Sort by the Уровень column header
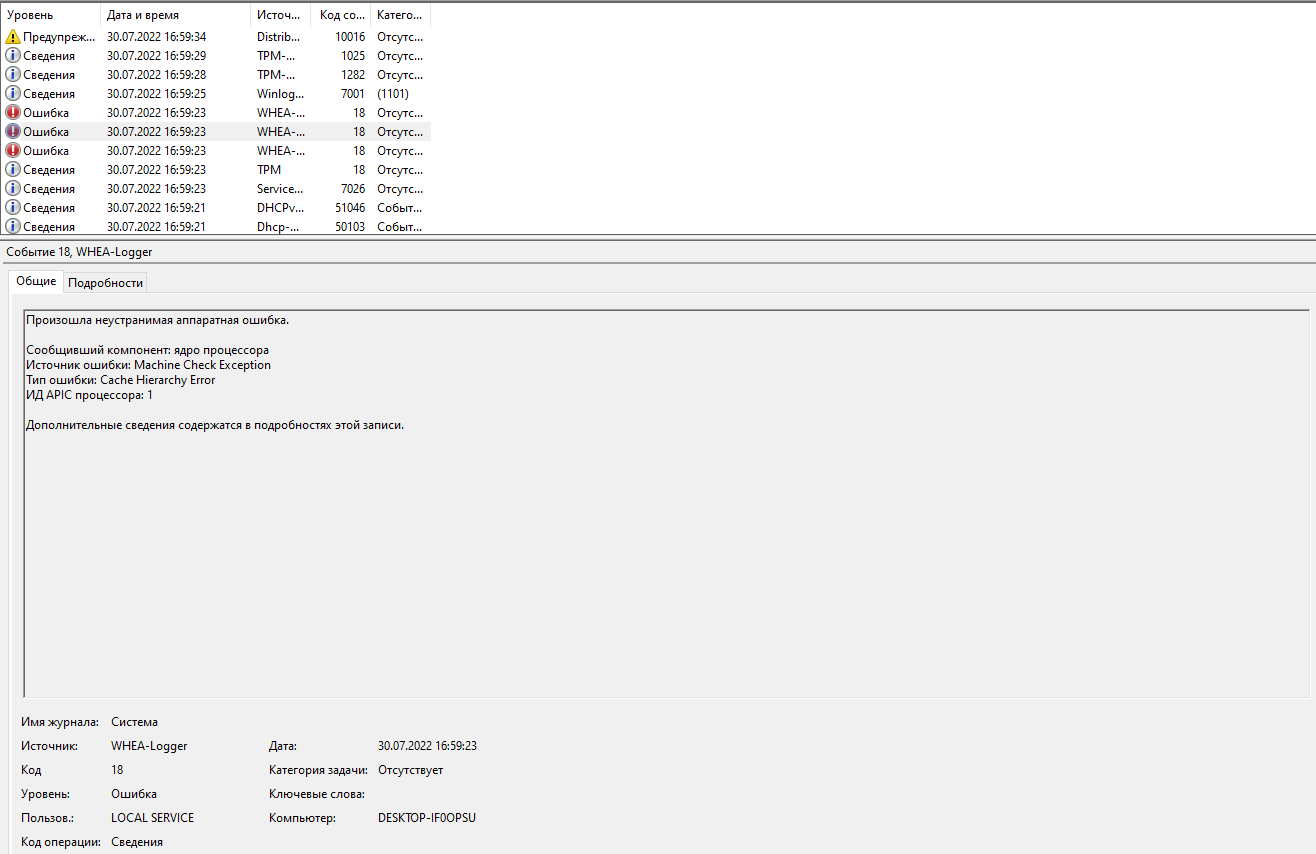 [50, 15]
